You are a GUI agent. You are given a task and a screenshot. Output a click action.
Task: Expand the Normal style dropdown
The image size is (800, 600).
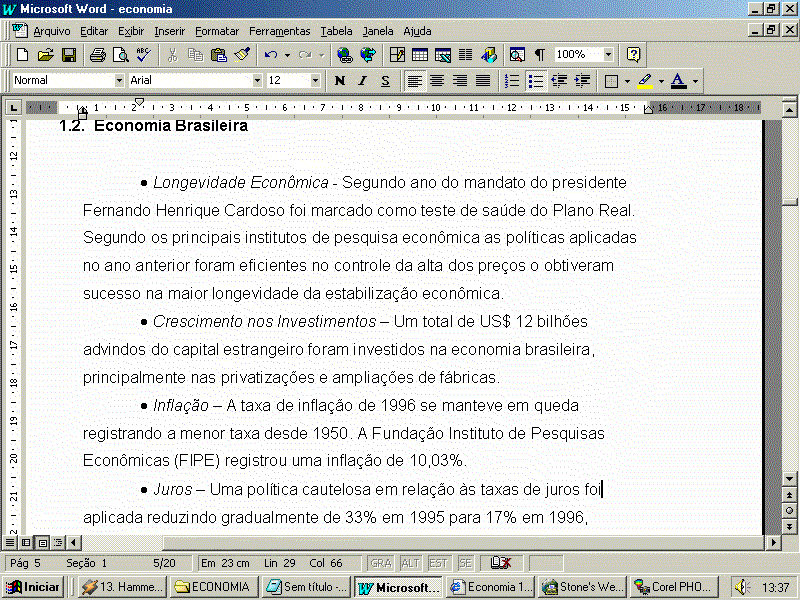(x=119, y=81)
